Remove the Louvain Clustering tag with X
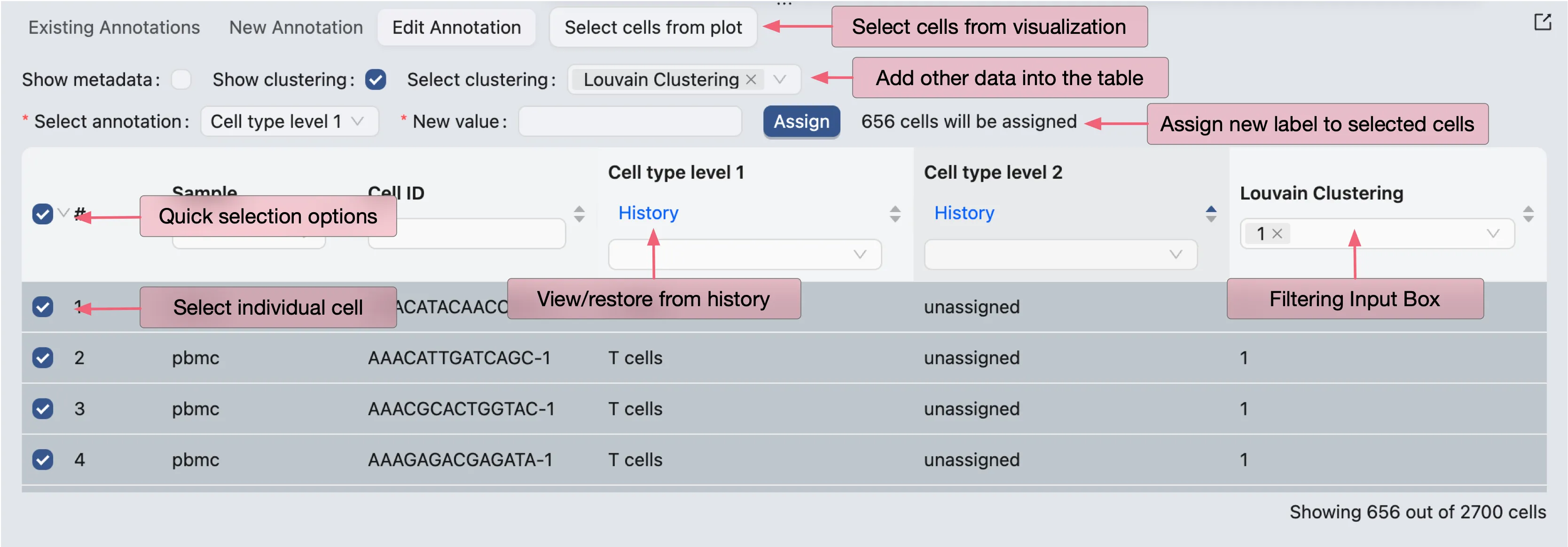This screenshot has width=1568, height=547. click(x=751, y=80)
